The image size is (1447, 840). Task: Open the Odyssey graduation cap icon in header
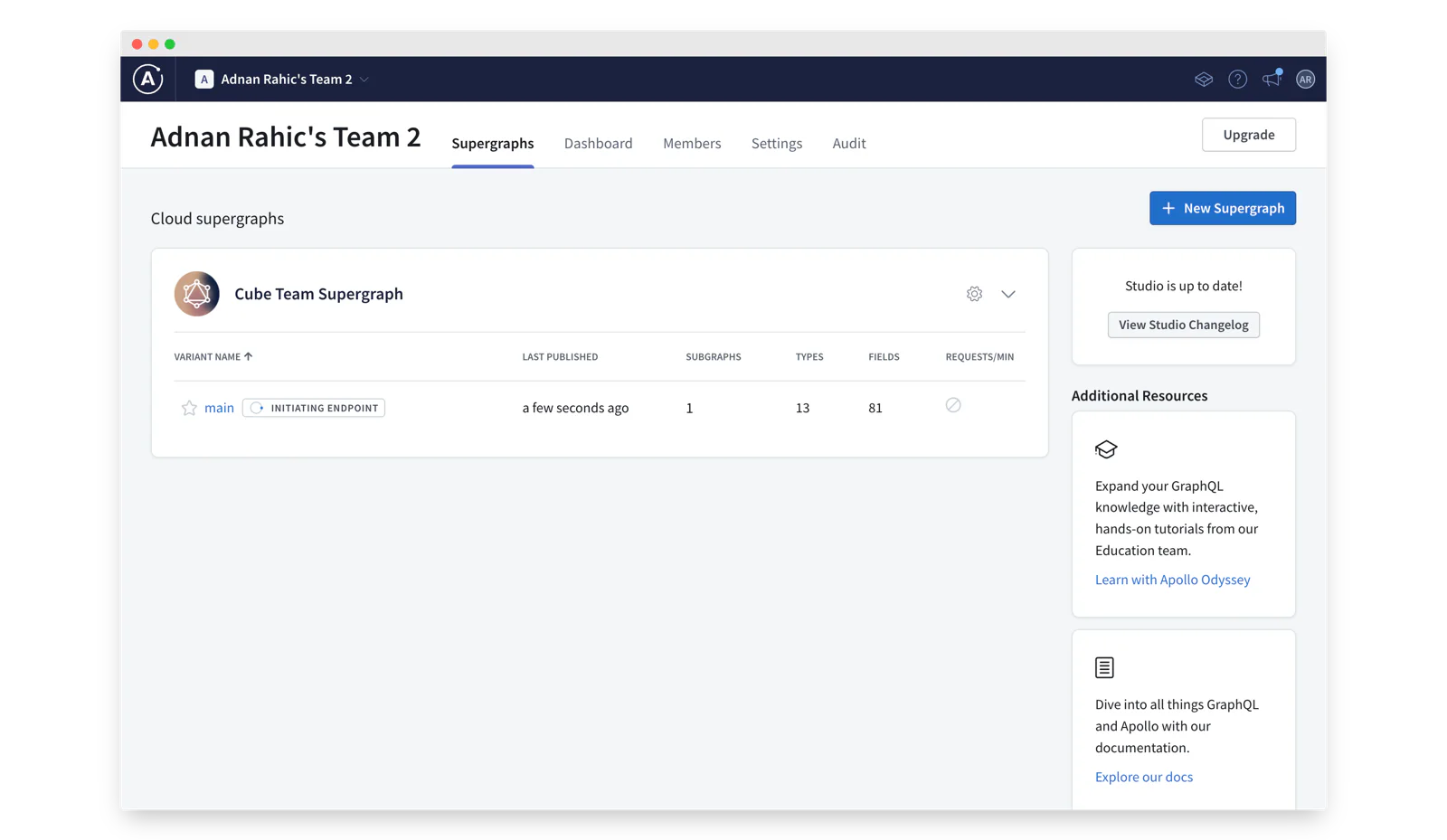point(1203,80)
